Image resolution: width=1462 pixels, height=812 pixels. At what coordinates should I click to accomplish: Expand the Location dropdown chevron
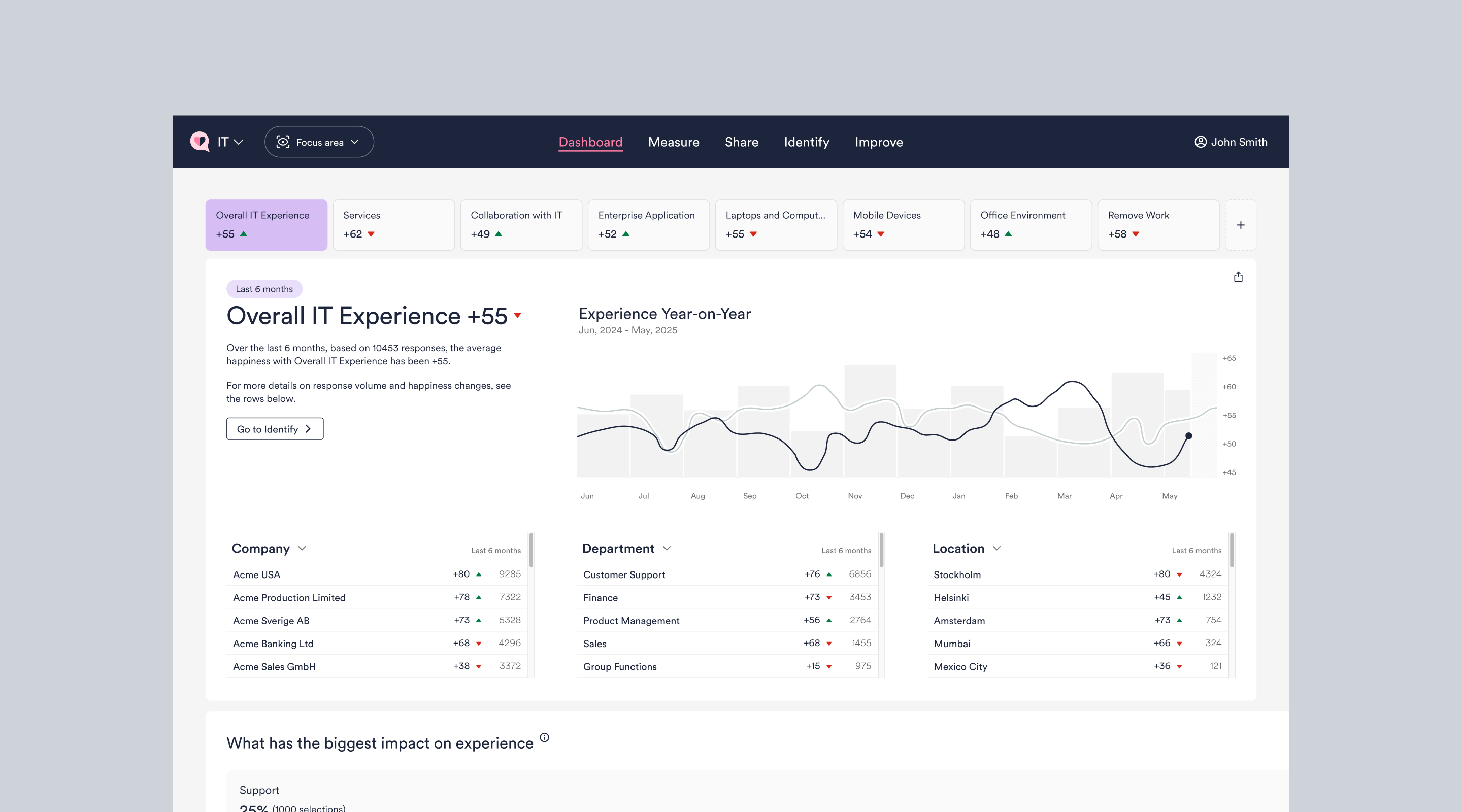pos(996,548)
